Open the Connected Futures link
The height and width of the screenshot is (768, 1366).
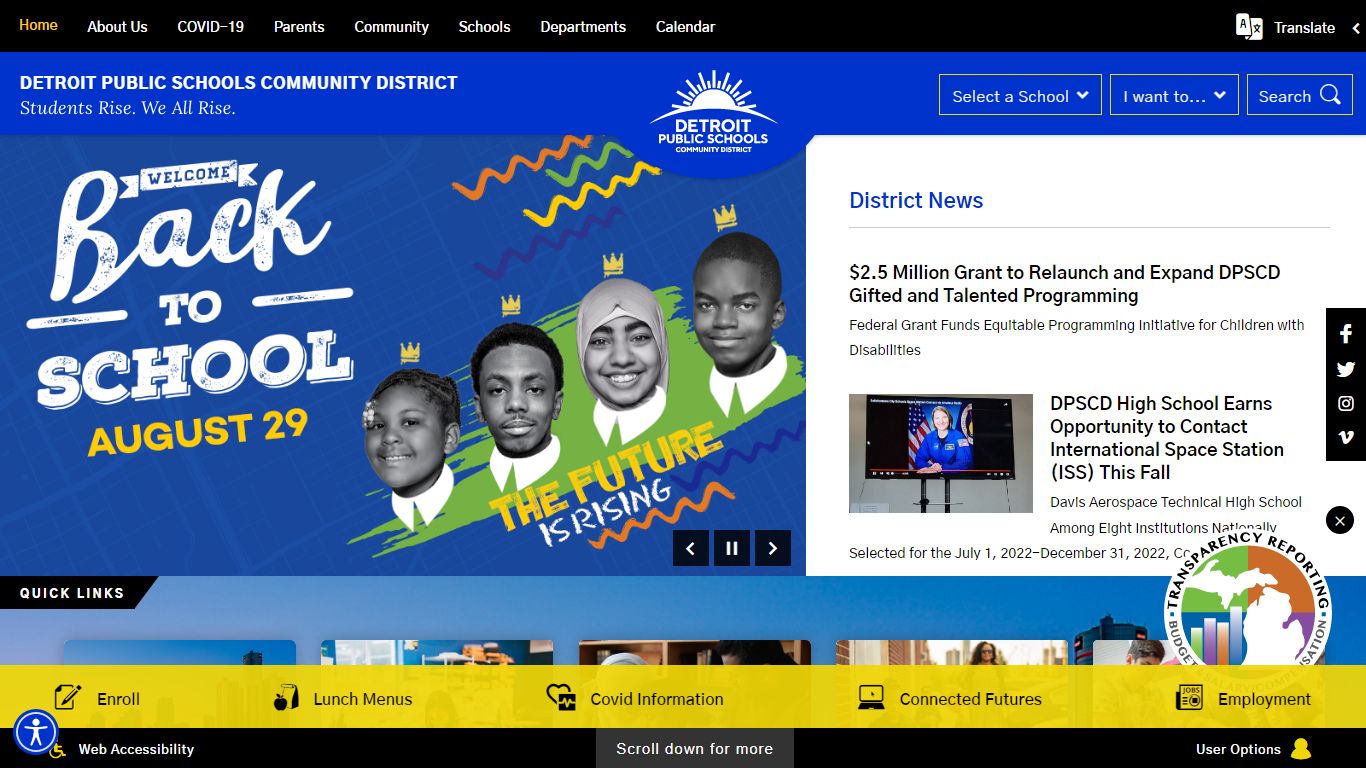[x=970, y=699]
